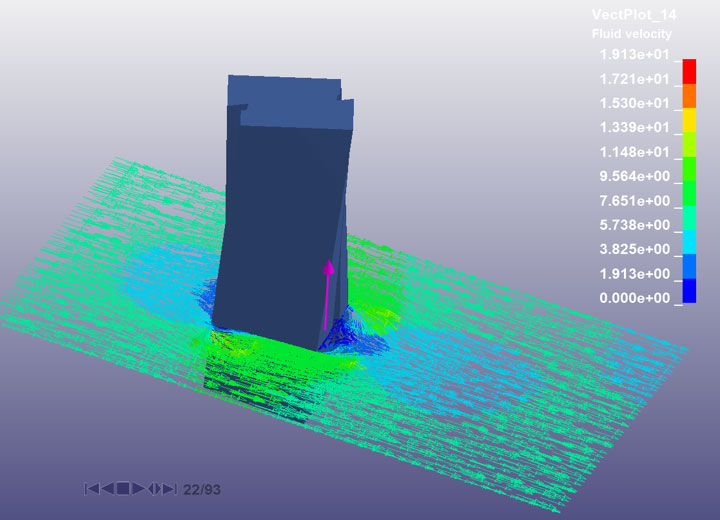
Task: Pick the yellow band of the color legend
Action: tap(689, 120)
